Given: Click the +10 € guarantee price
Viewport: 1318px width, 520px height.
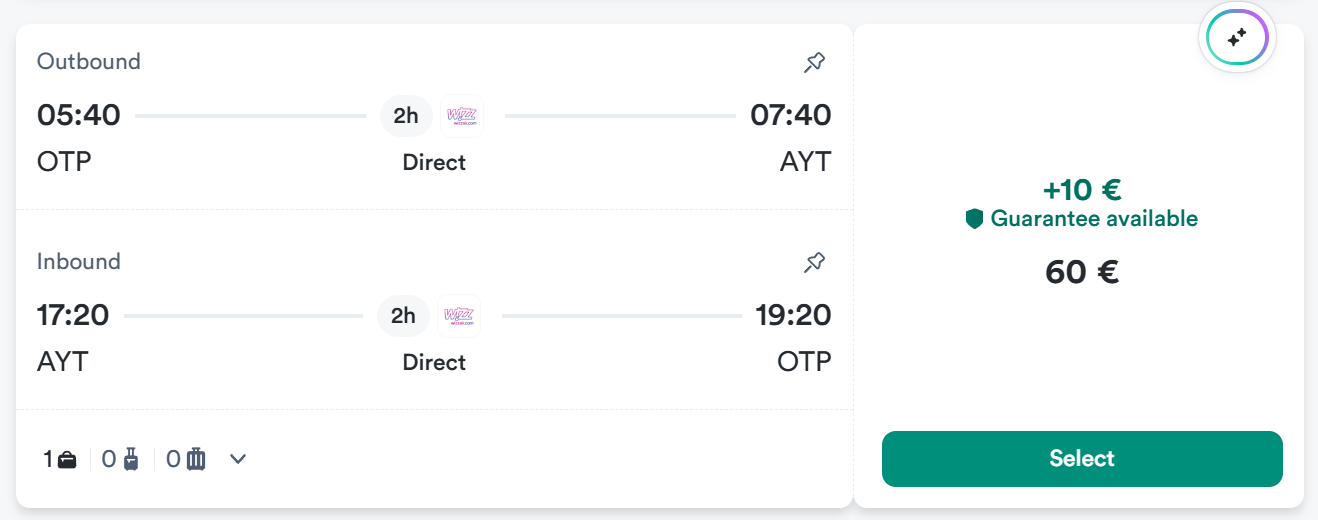Looking at the screenshot, I should pos(1082,190).
